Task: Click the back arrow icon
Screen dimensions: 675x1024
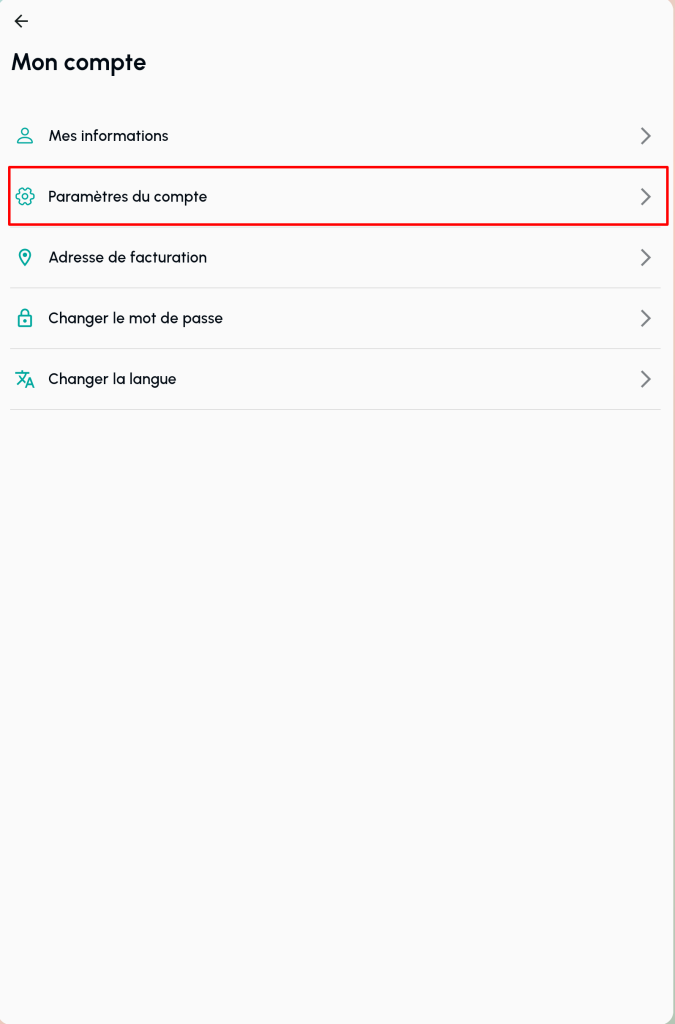Action: [21, 21]
